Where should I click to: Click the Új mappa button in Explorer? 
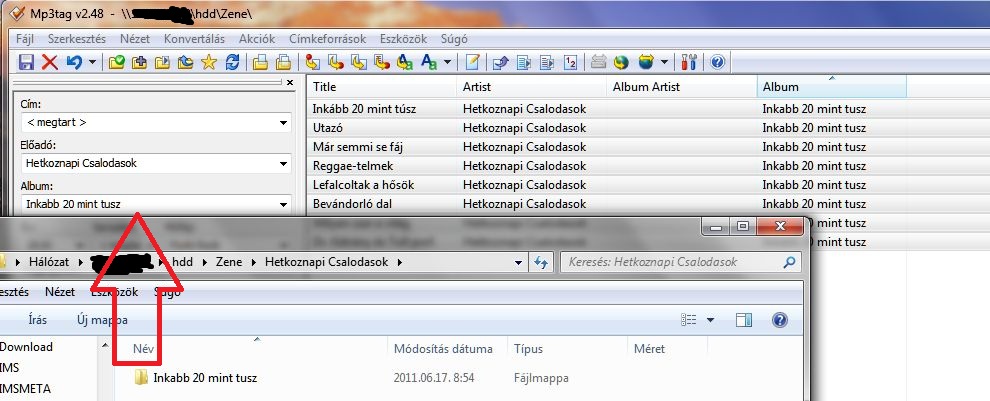[102, 320]
